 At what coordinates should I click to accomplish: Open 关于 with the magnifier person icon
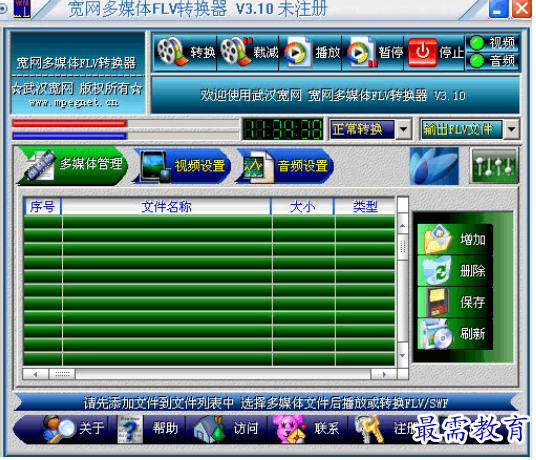[59, 428]
